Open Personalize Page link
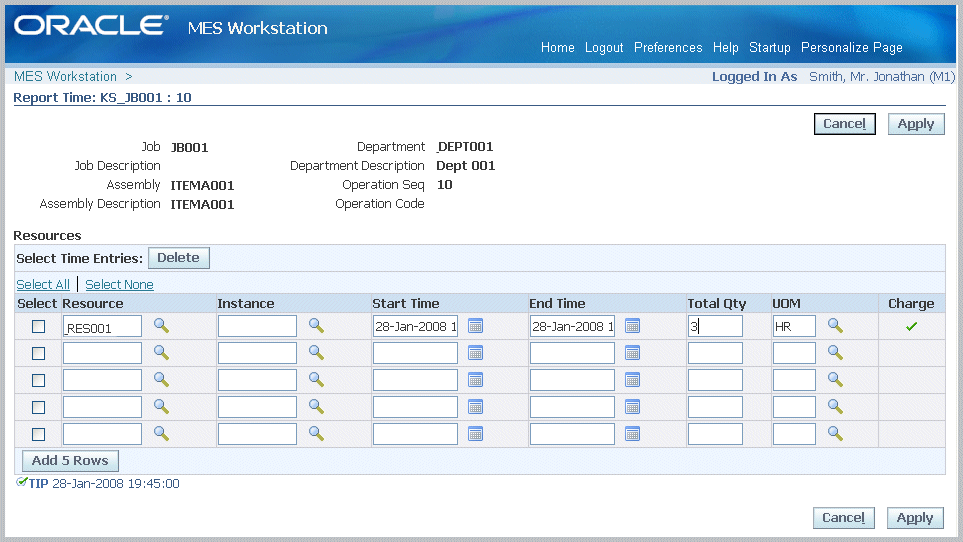 tap(852, 48)
